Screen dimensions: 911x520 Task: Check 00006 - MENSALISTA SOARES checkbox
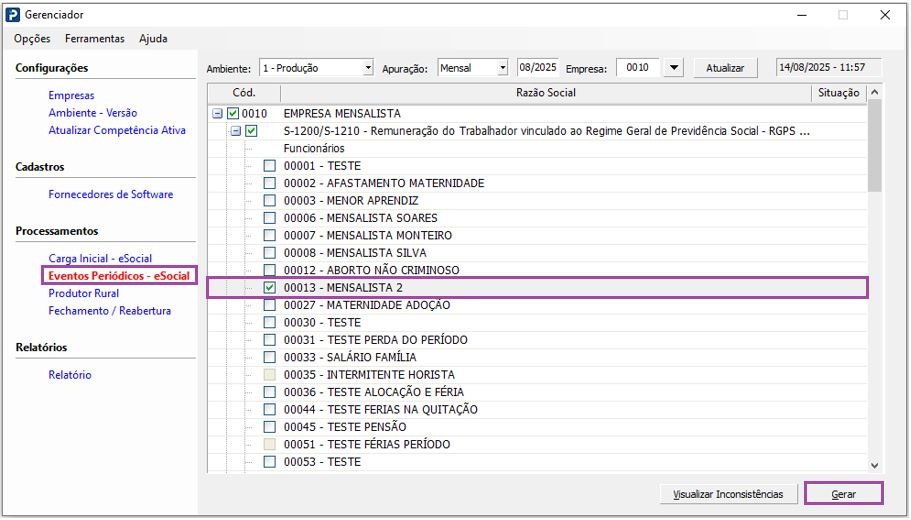pyautogui.click(x=270, y=218)
